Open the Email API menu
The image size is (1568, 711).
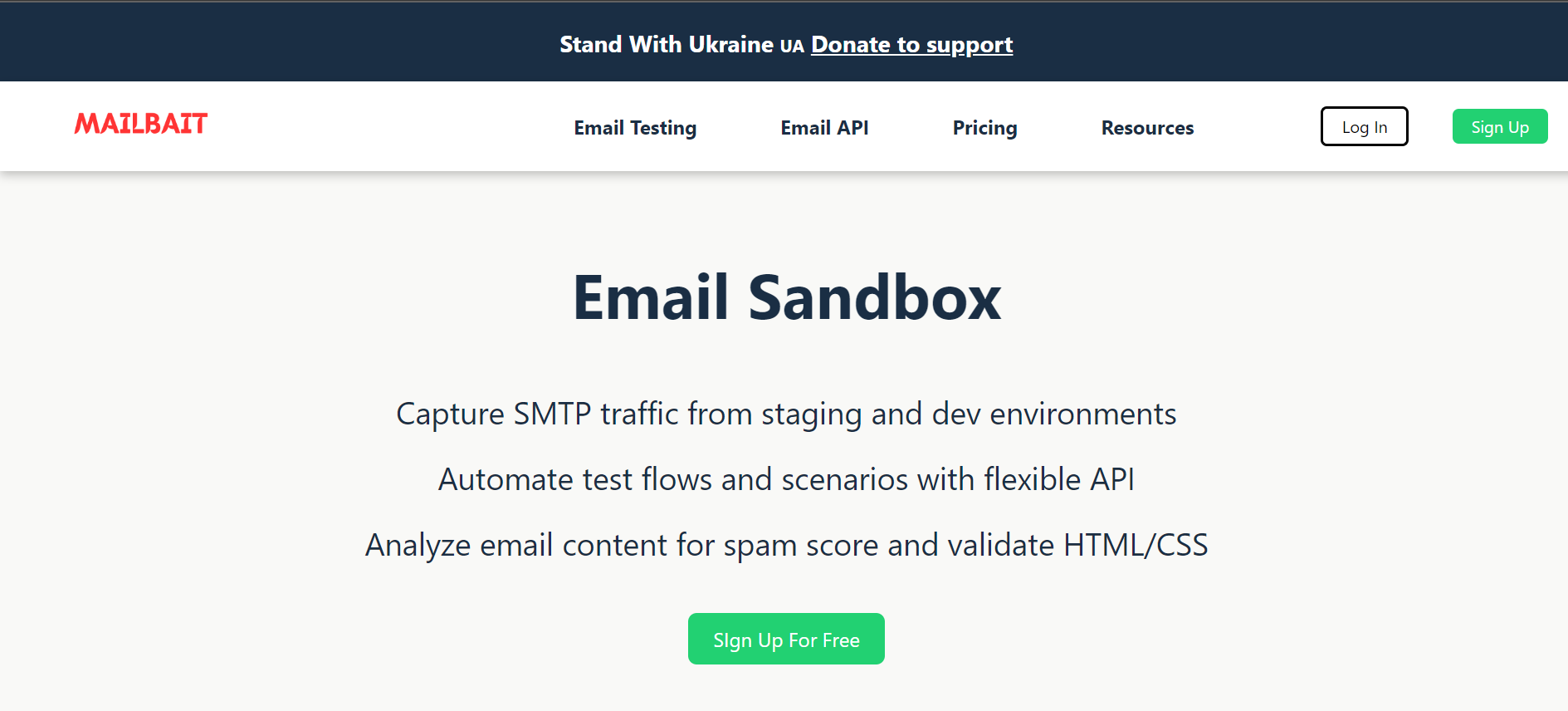[x=824, y=128]
